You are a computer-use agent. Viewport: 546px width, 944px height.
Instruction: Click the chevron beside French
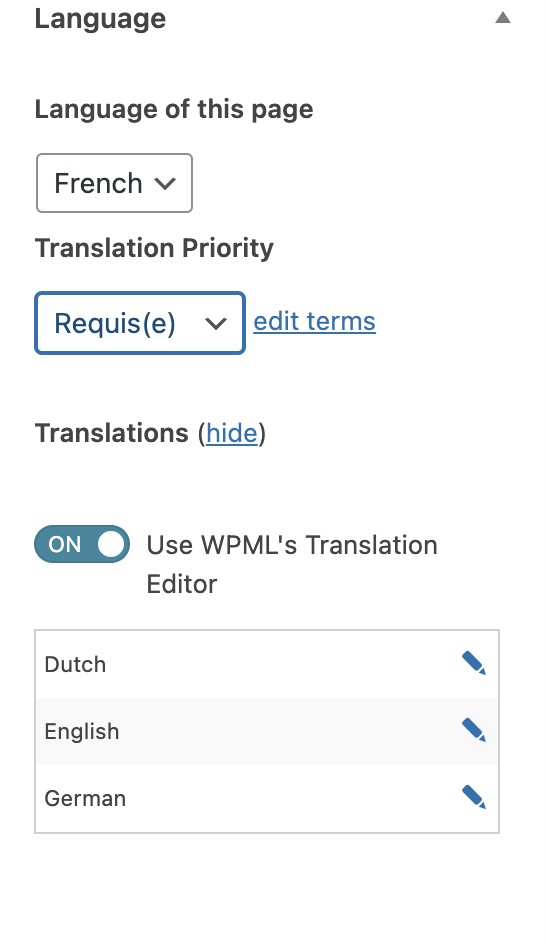(165, 184)
